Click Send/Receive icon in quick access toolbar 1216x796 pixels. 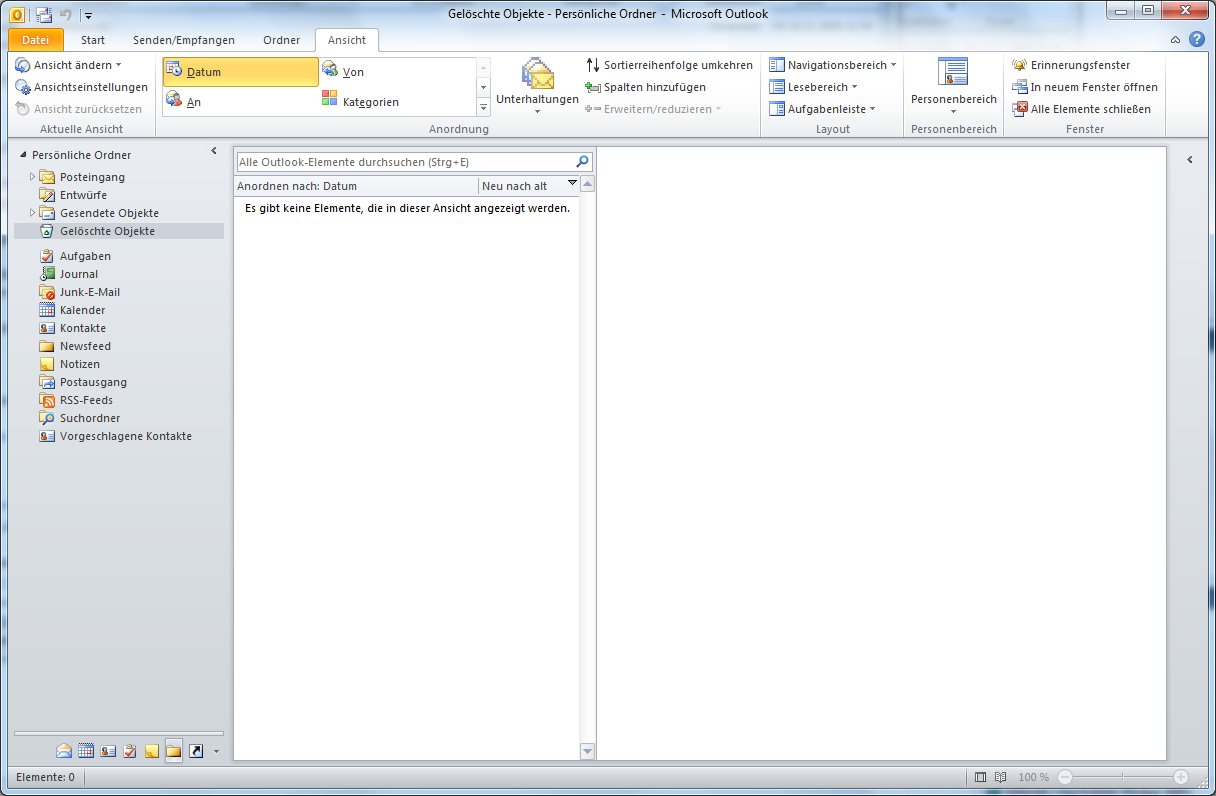(43, 14)
